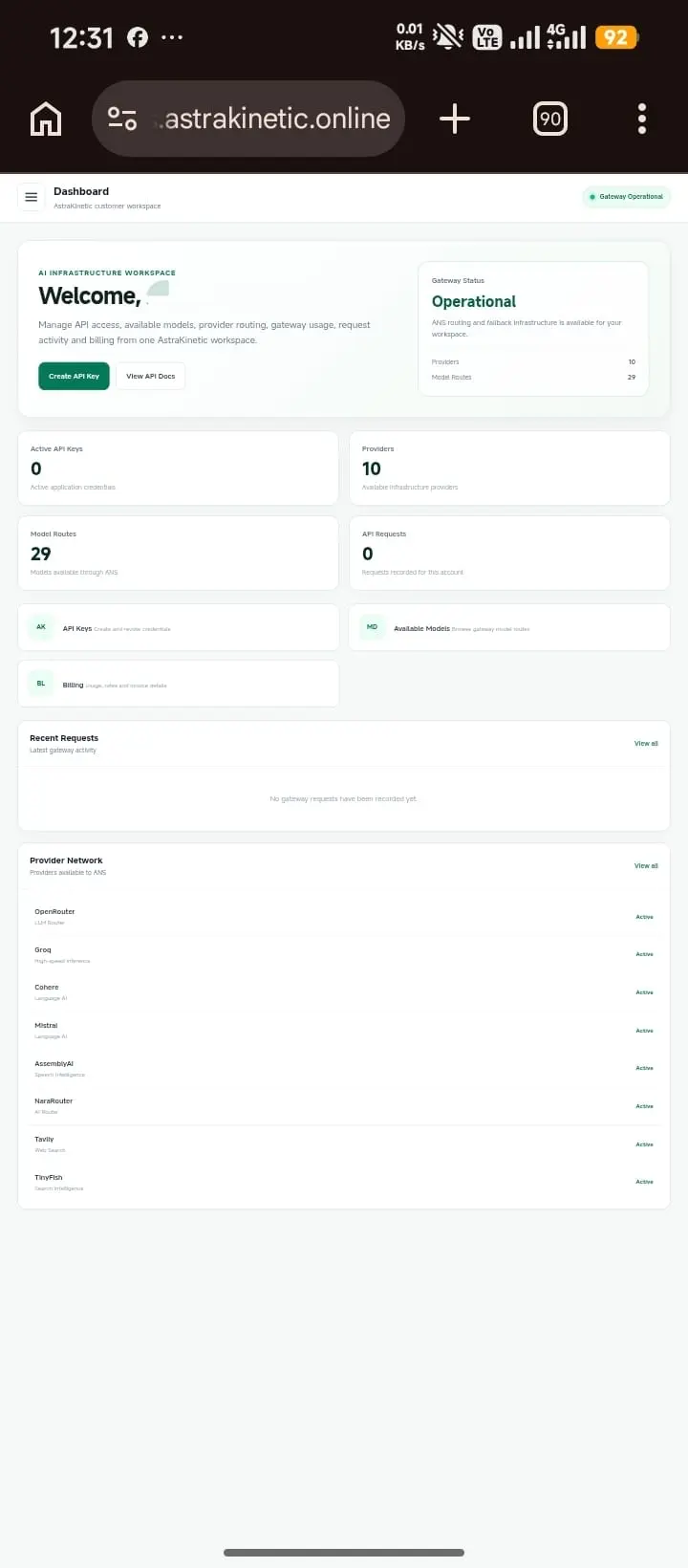This screenshot has height=1568, width=688.
Task: Click the Groq provider name
Action: click(x=43, y=950)
